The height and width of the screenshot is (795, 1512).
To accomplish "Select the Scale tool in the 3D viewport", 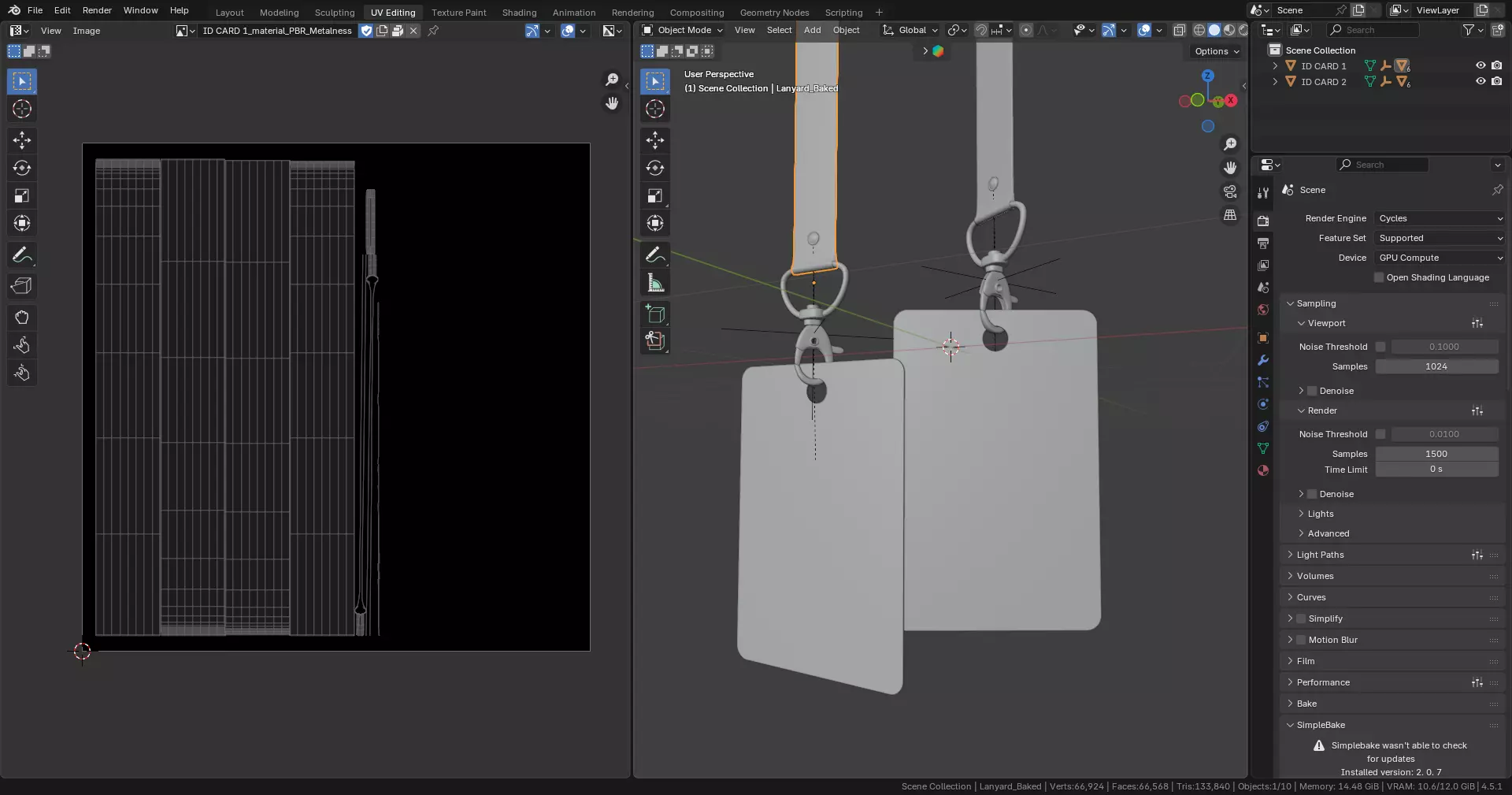I will (x=655, y=195).
